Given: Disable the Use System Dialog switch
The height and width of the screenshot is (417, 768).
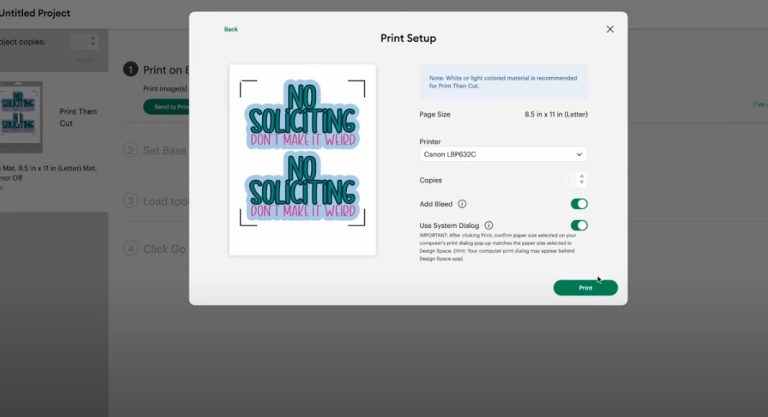Looking at the screenshot, I should pos(579,226).
